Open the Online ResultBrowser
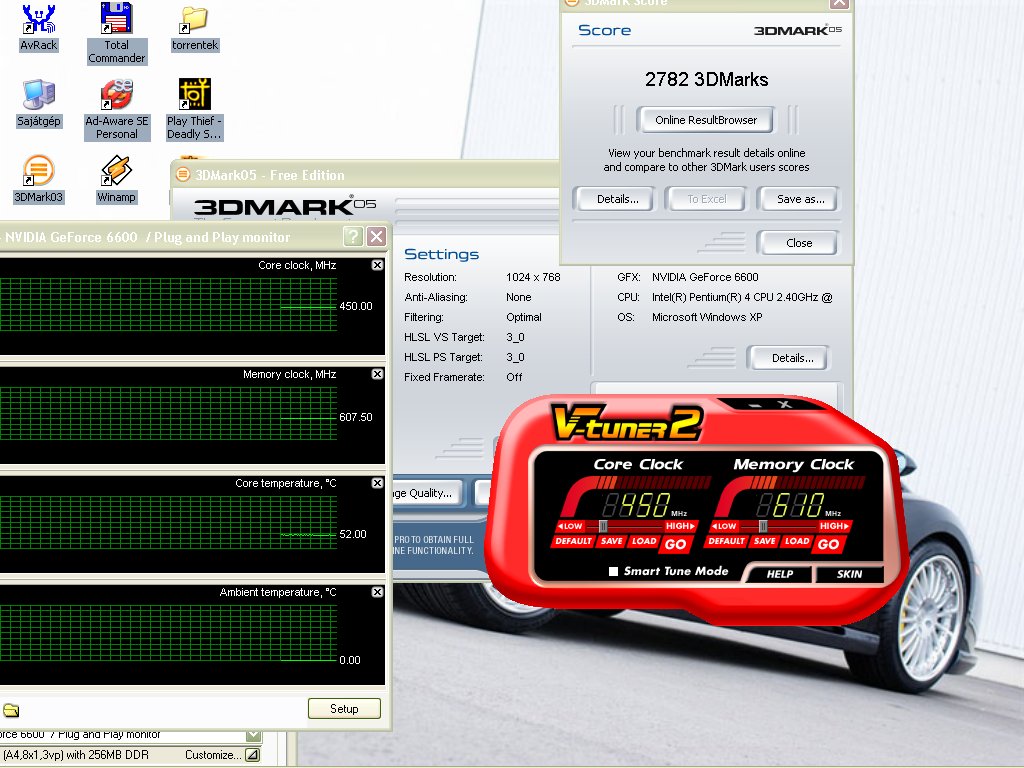This screenshot has width=1024, height=768. (706, 120)
